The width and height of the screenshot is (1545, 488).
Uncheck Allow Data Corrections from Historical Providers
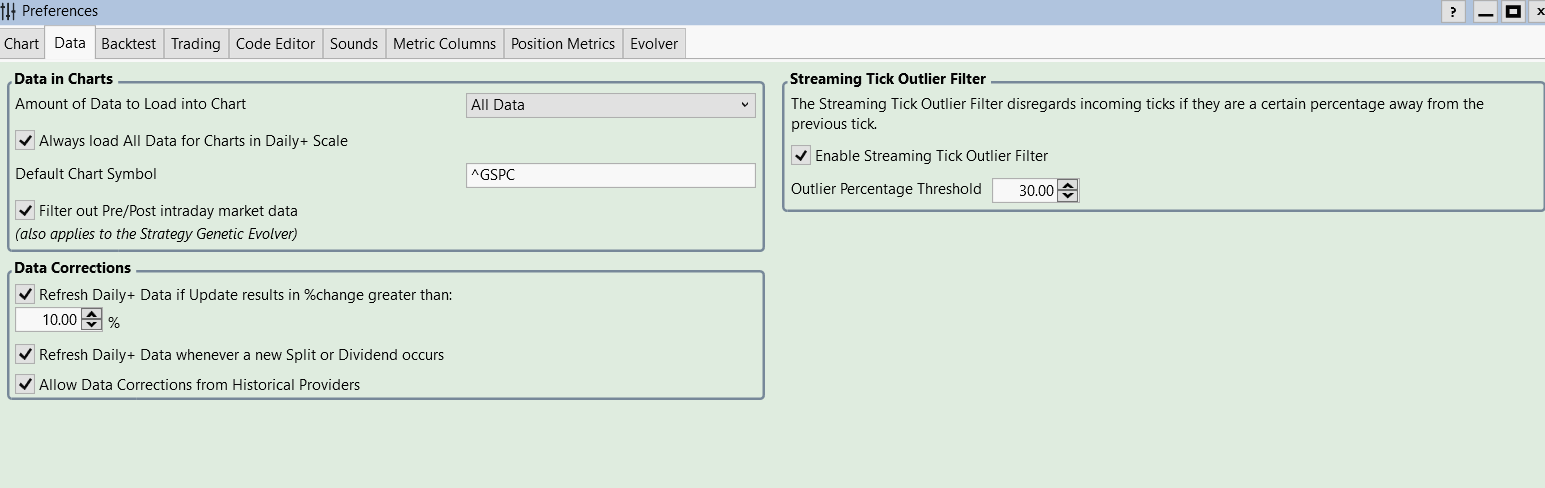(25, 384)
